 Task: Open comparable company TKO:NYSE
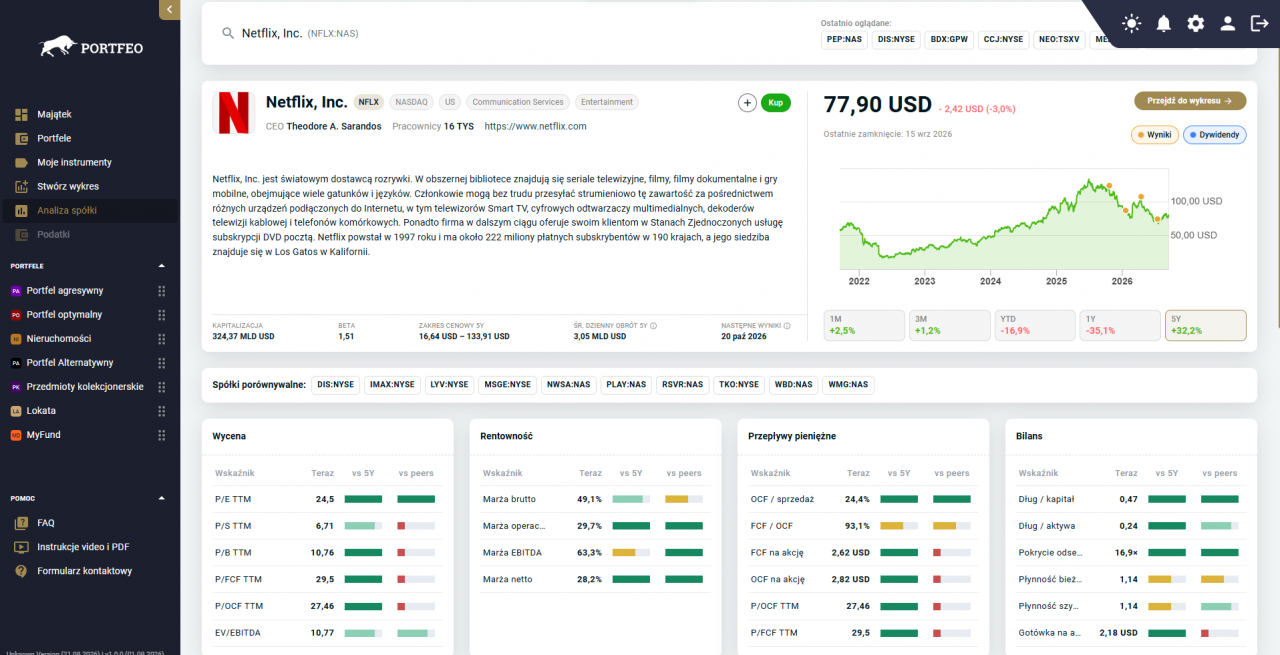[739, 384]
